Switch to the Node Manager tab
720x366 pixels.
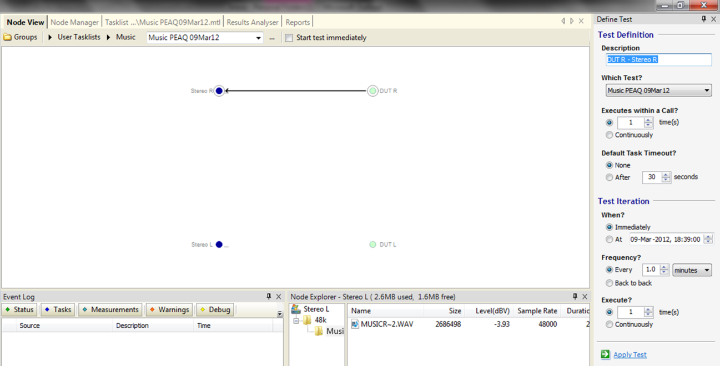(74, 22)
